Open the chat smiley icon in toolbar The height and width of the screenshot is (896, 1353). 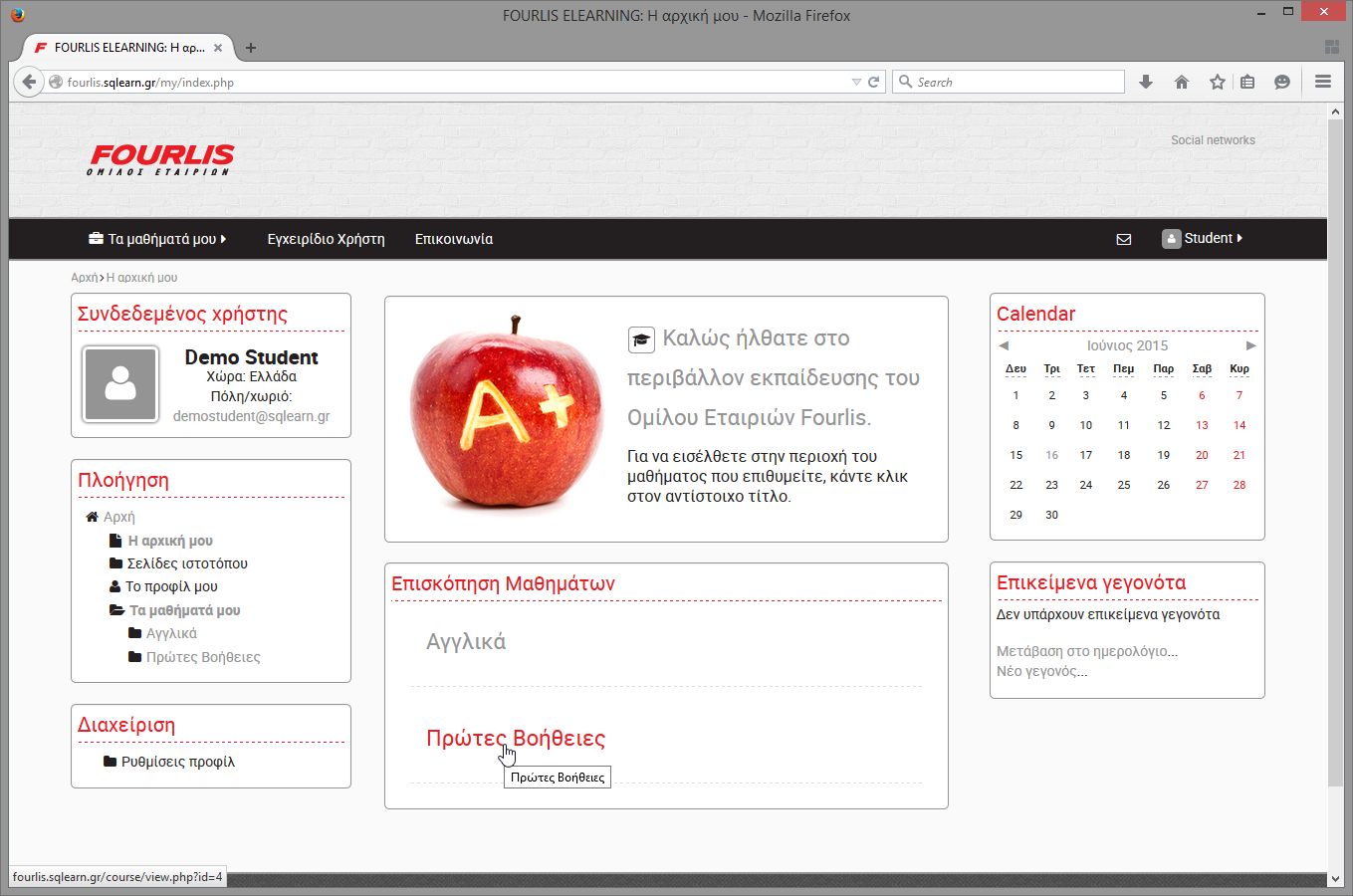(x=1282, y=82)
